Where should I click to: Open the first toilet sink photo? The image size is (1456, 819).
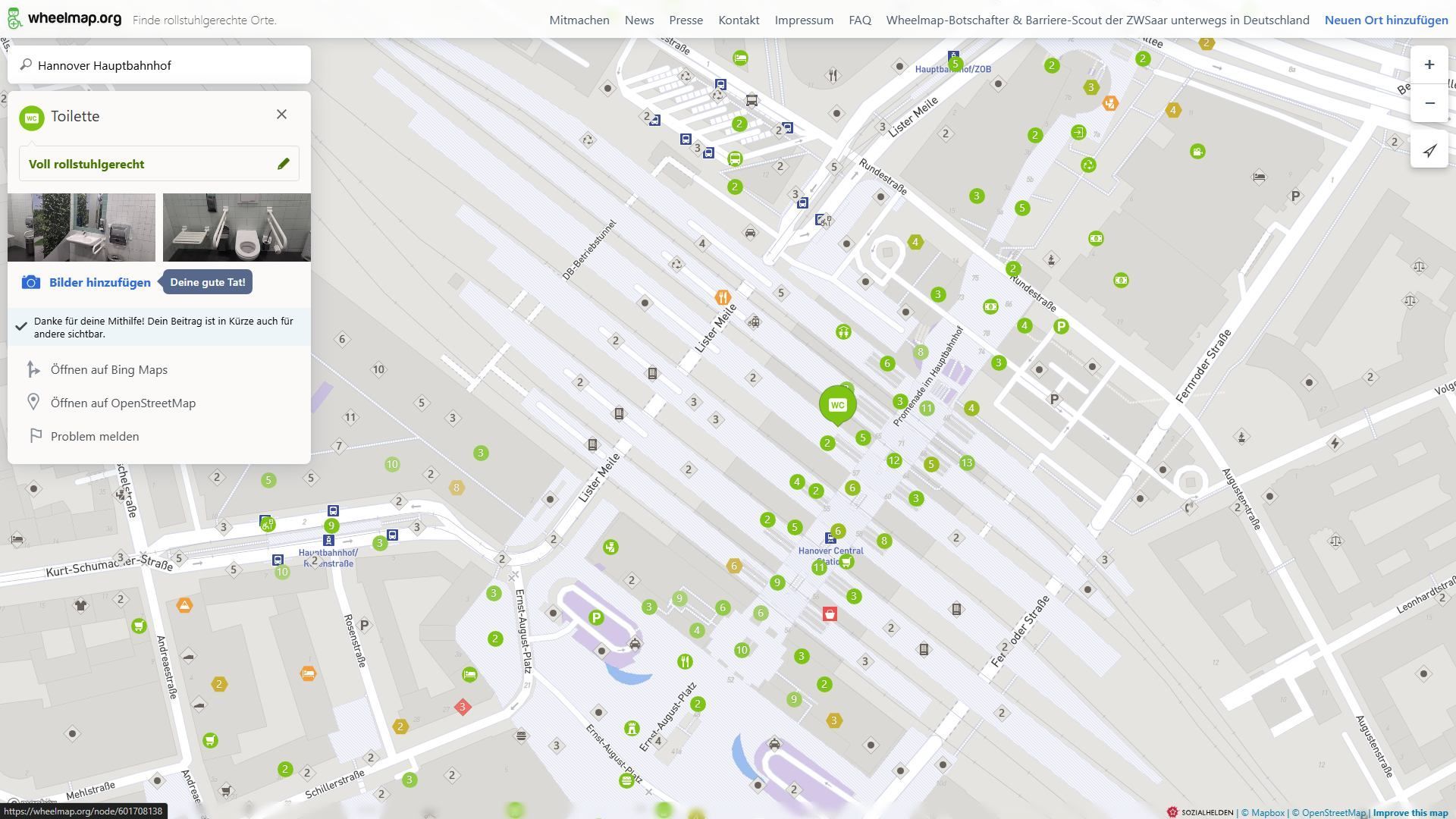coord(81,227)
